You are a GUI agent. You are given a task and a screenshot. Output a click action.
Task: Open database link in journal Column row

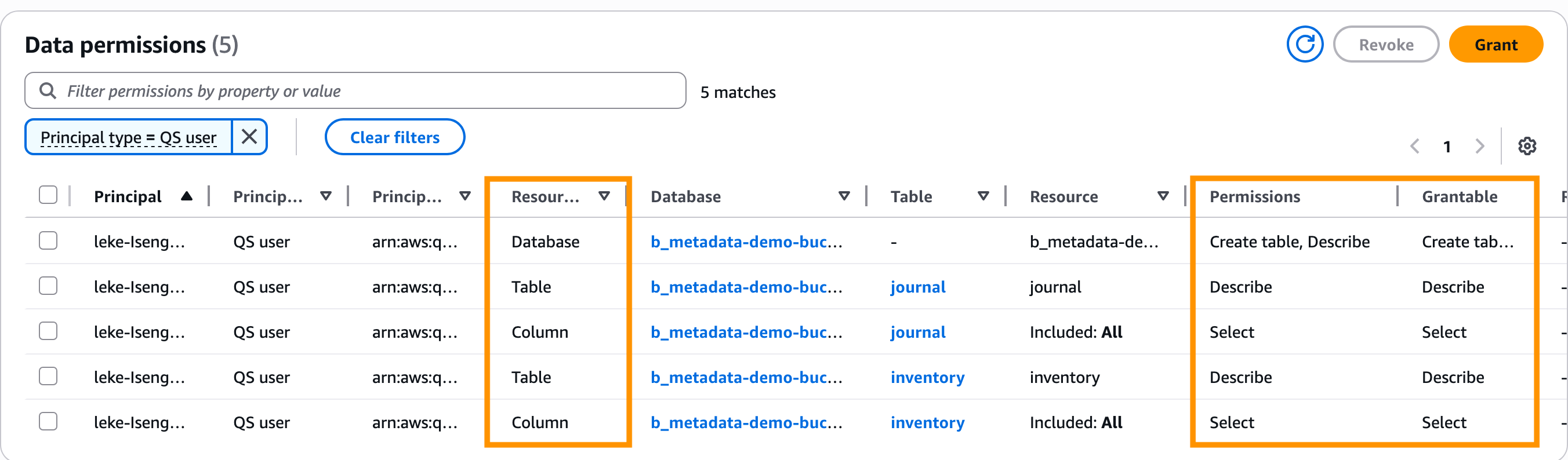pos(746,332)
